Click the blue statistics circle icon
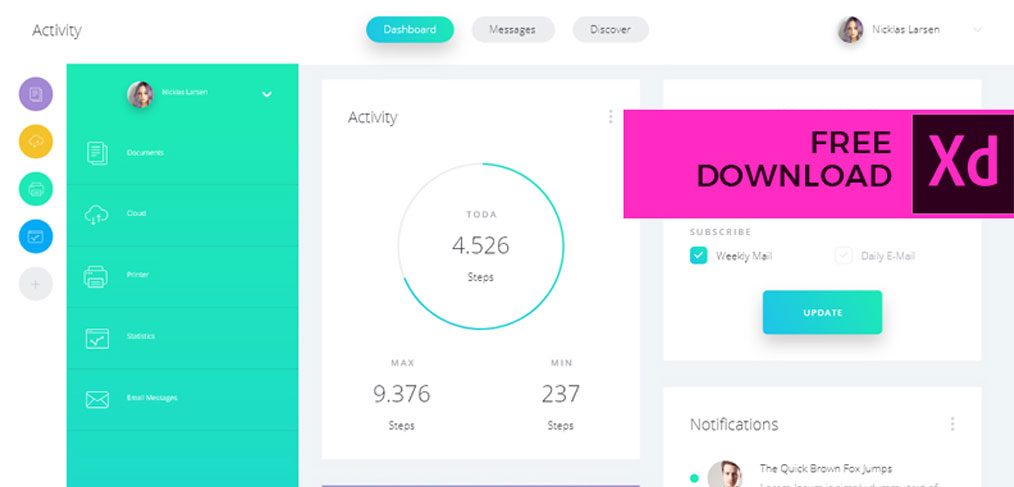Image resolution: width=1014 pixels, height=487 pixels. pos(36,236)
